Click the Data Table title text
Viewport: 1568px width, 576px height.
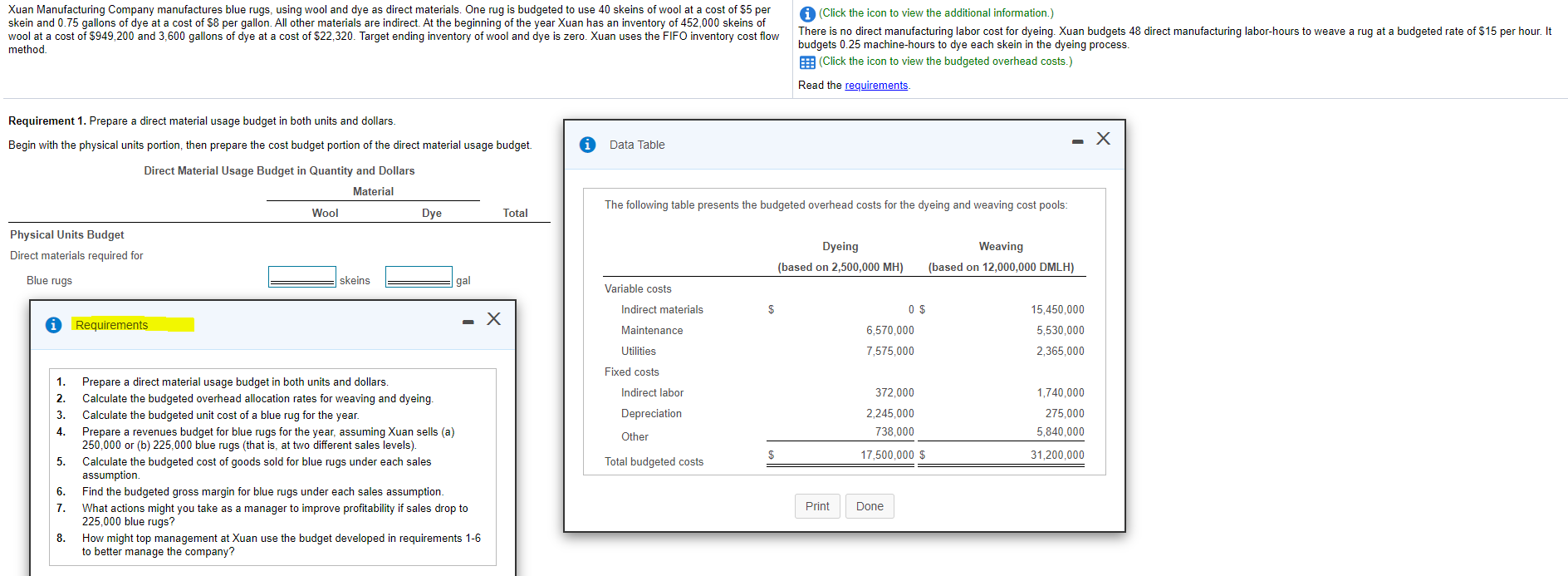coord(637,145)
